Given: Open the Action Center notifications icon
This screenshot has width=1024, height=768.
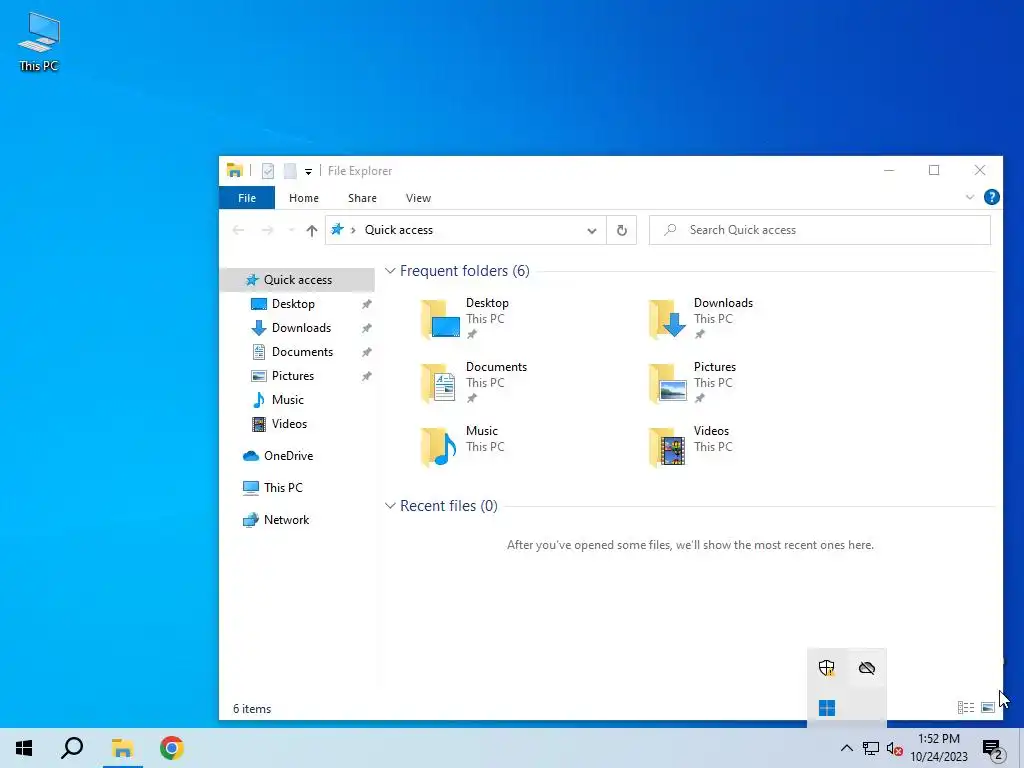Looking at the screenshot, I should (993, 748).
